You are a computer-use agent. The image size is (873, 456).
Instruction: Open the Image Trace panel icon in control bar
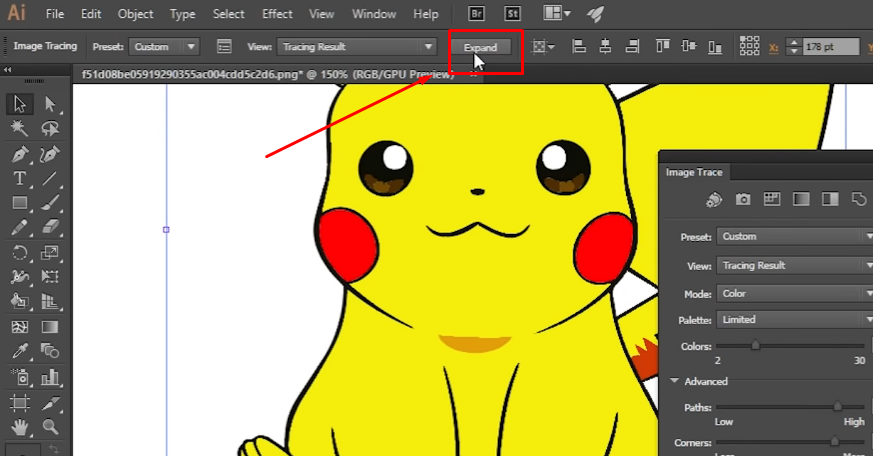tap(224, 47)
